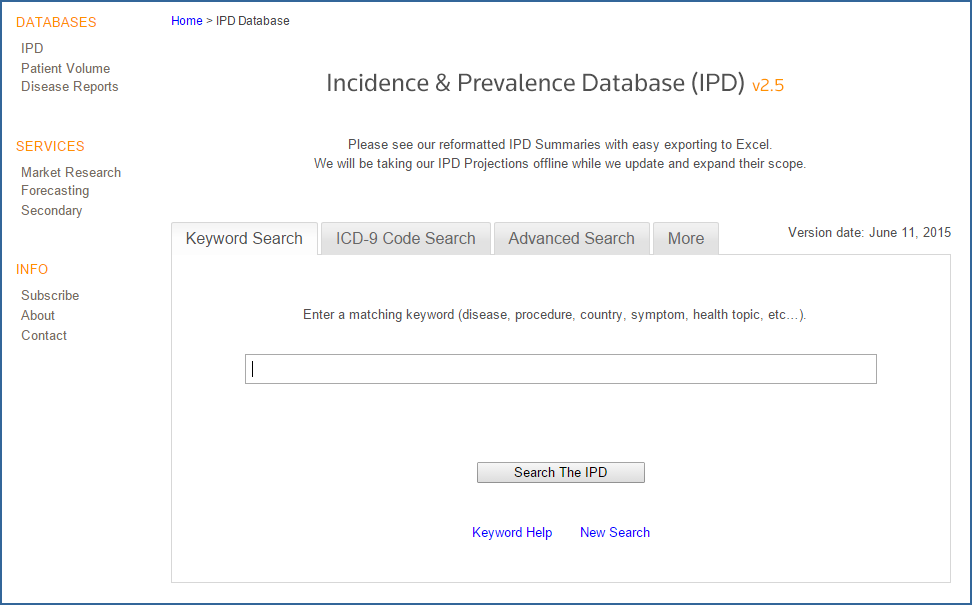Open the Advanced Search tab
The height and width of the screenshot is (605, 972).
[571, 238]
